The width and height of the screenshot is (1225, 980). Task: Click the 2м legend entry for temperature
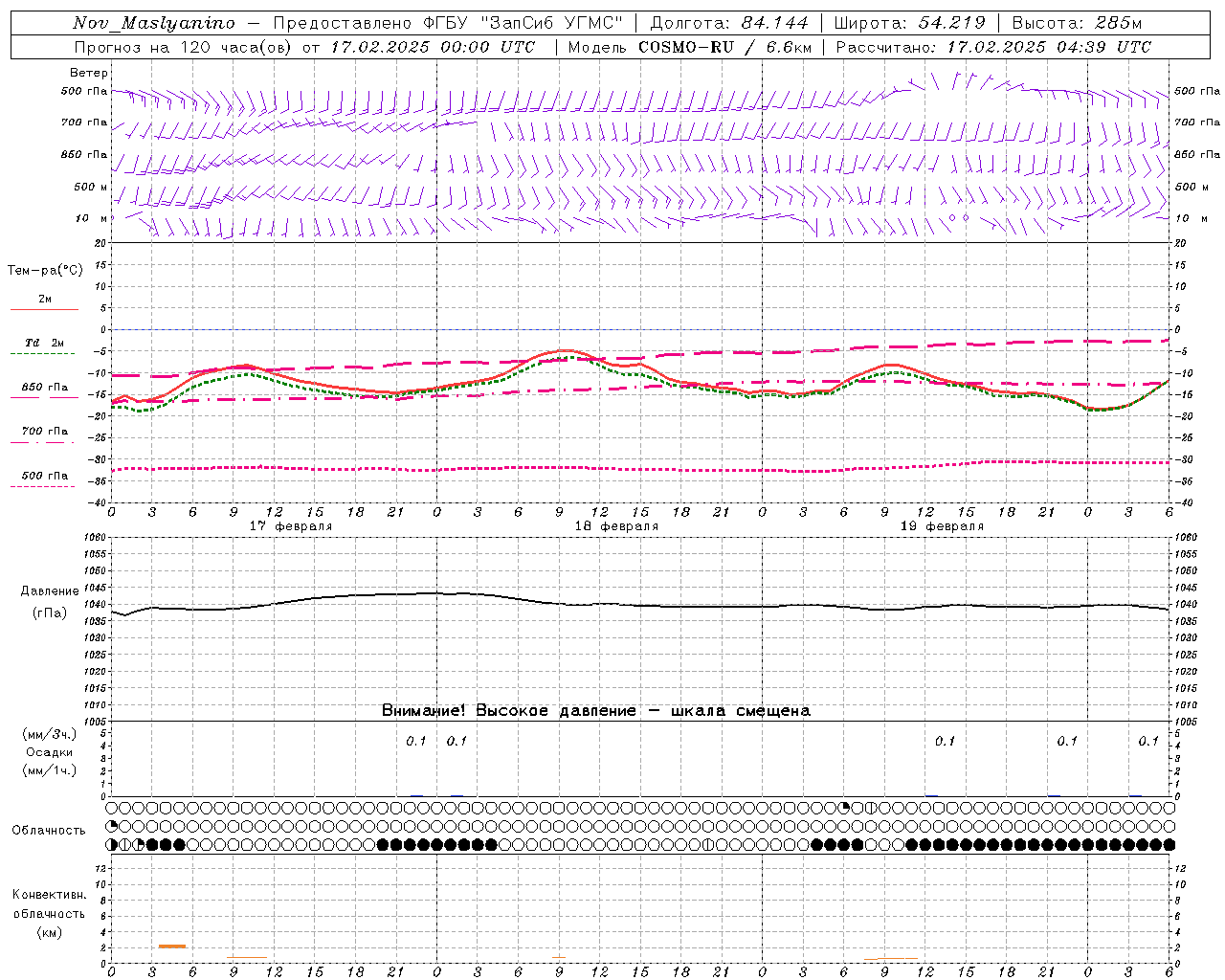(x=45, y=299)
